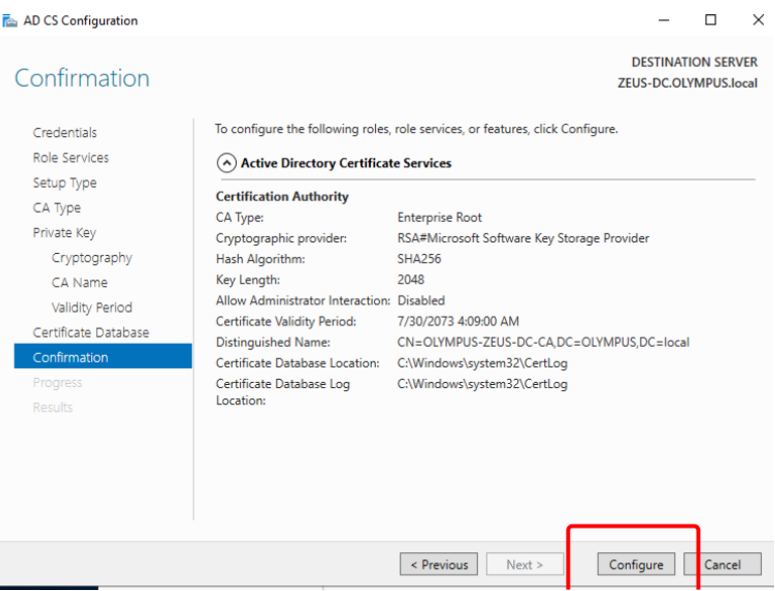Viewport: 775px width, 591px height.
Task: Collapse the Active Directory Certificate Services section
Action: [227, 163]
